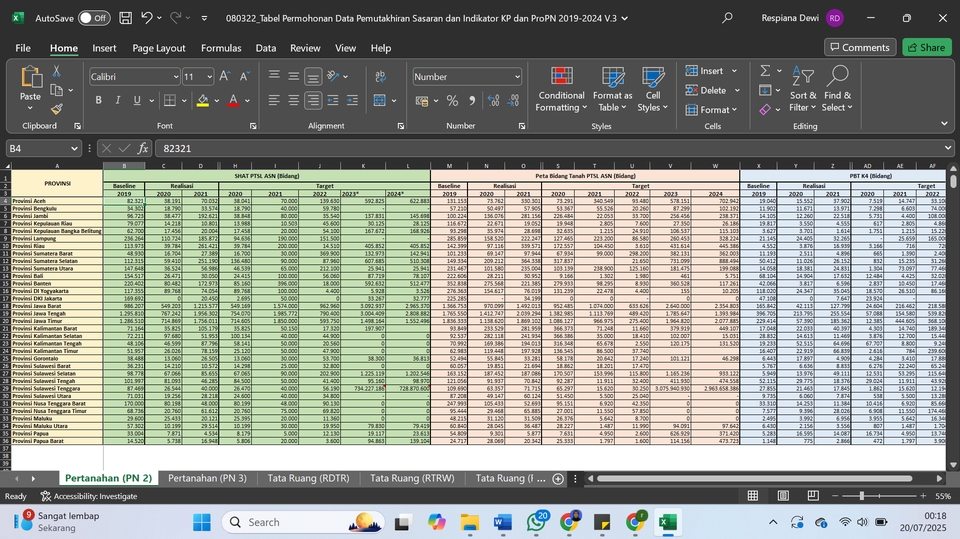The image size is (960, 539).
Task: Click the Format Painter brush icon
Action: coord(57,109)
